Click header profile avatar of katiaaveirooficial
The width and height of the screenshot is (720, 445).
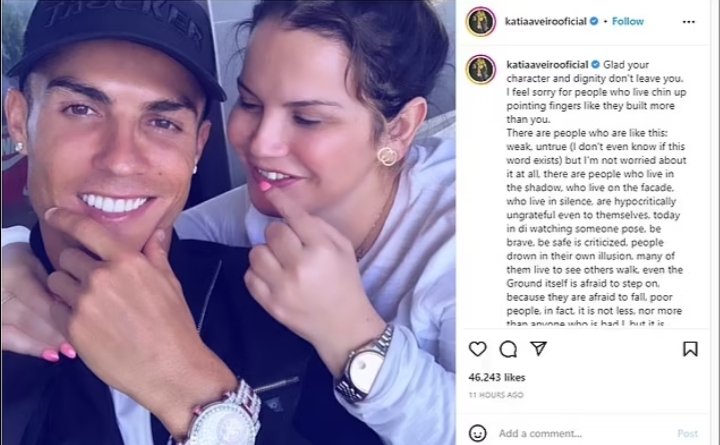coord(481,22)
